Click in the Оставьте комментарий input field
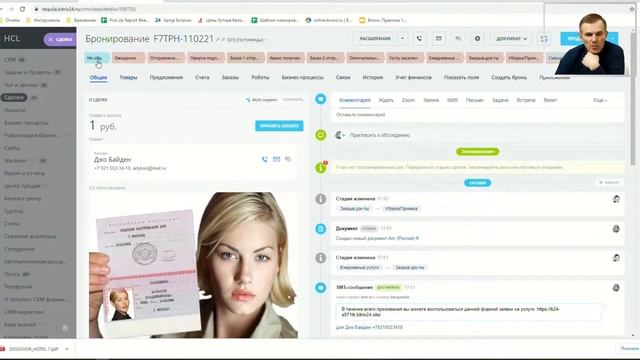Screen dimensions: 640x360 tap(477, 115)
